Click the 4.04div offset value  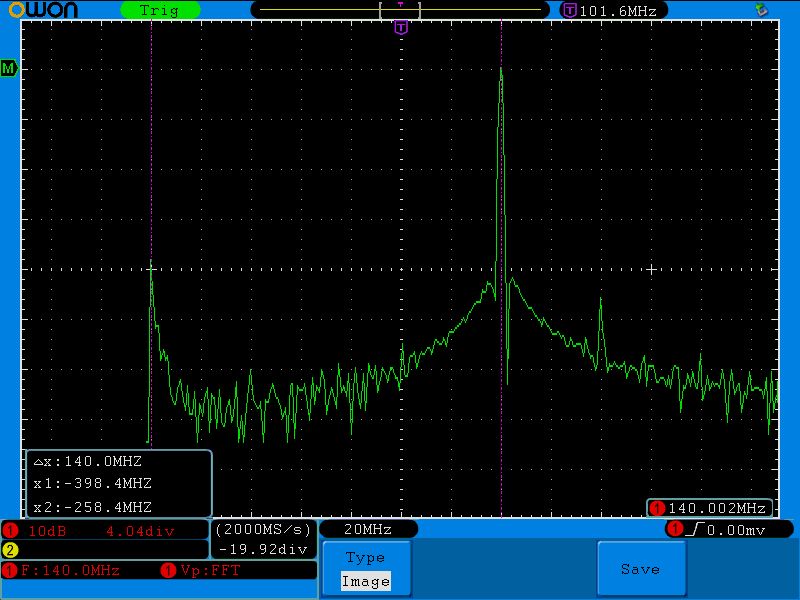pyautogui.click(x=140, y=531)
